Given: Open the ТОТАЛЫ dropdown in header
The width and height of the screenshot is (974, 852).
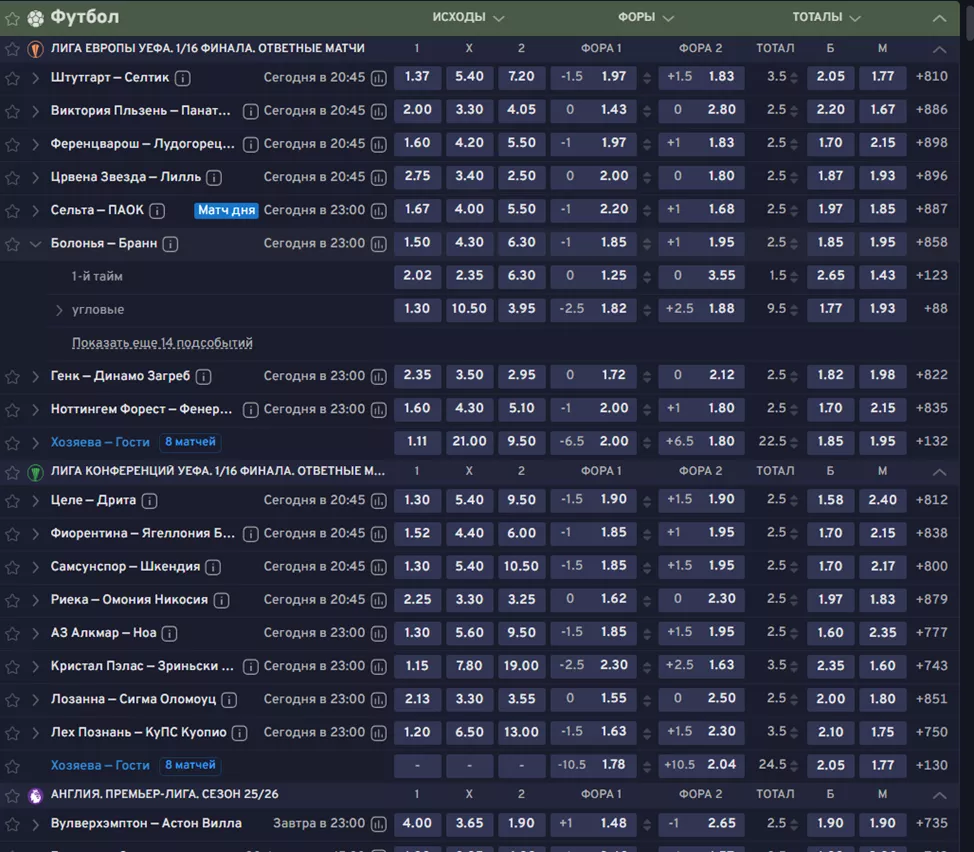Looking at the screenshot, I should click(826, 17).
